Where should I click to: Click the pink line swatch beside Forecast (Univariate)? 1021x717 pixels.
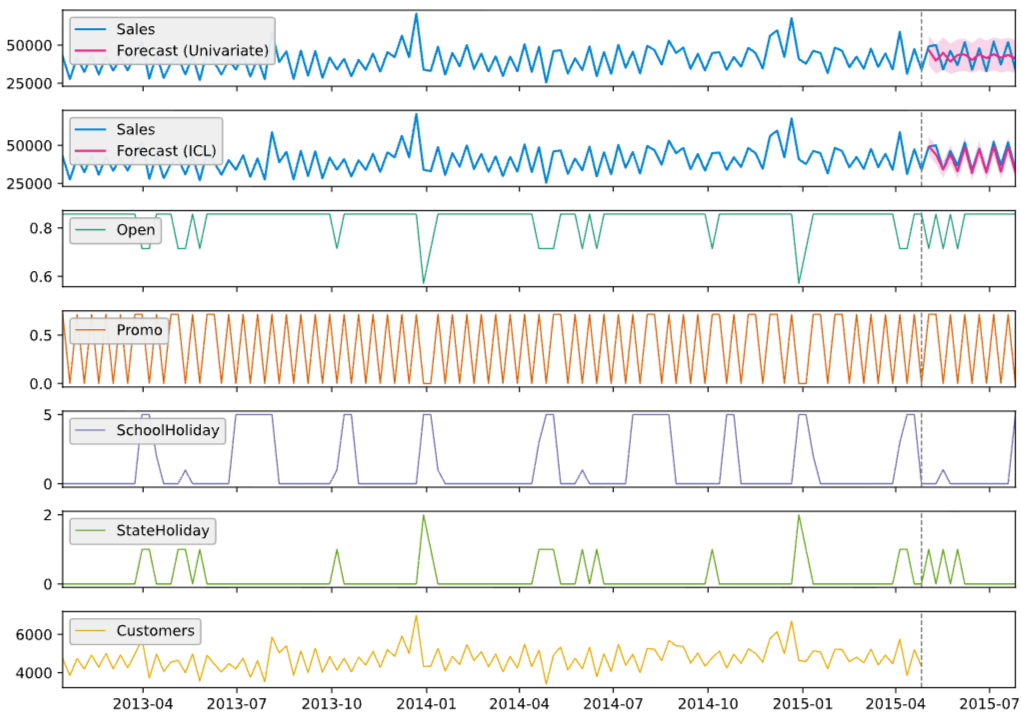pos(91,50)
